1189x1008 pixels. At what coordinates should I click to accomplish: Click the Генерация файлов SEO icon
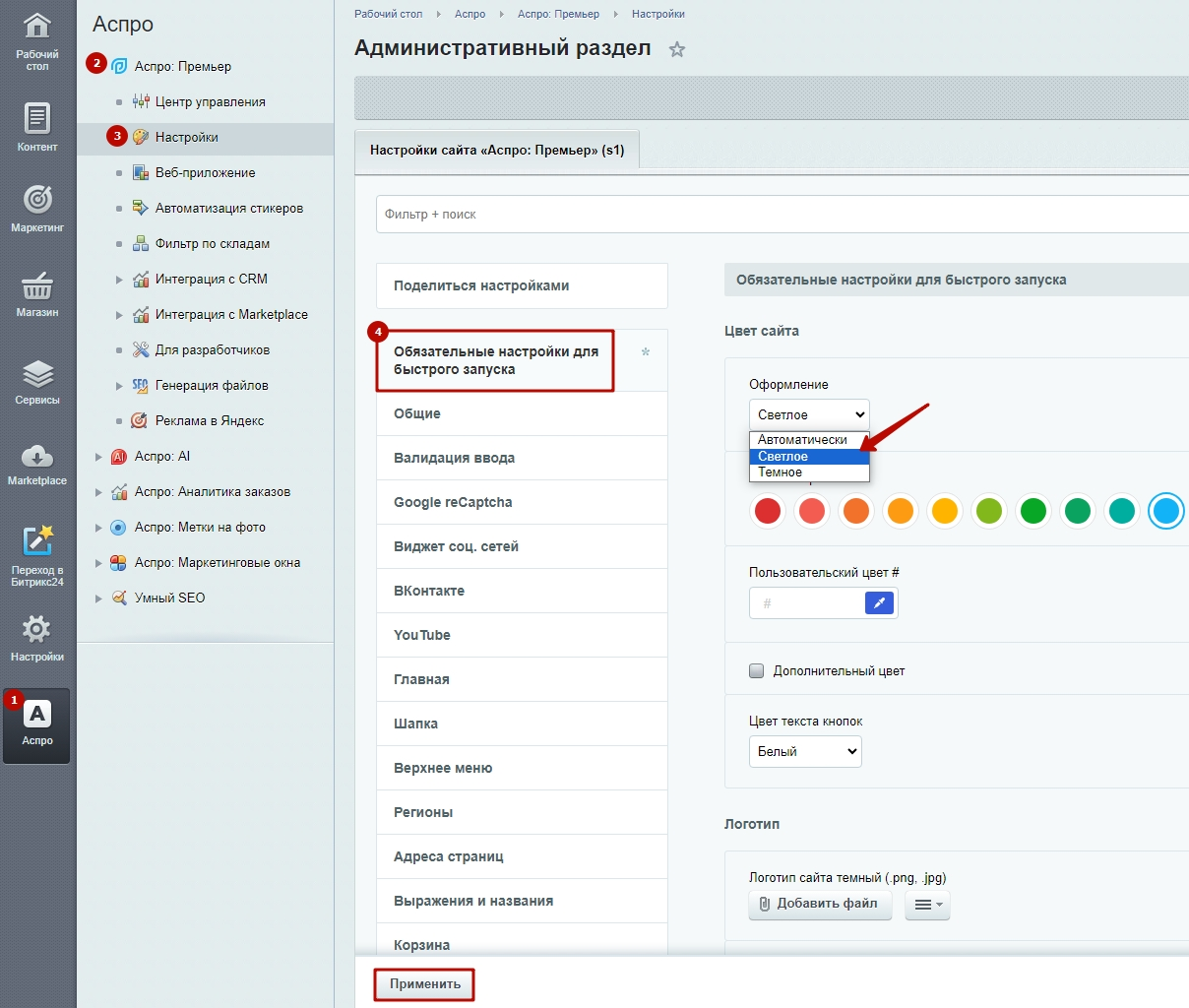pyautogui.click(x=141, y=385)
